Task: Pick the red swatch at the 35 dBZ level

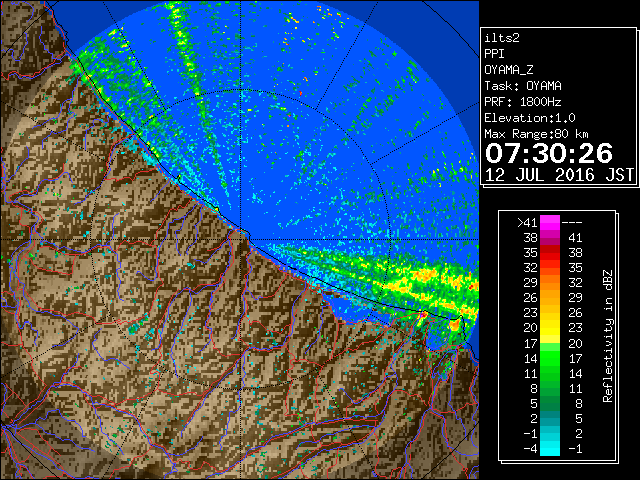Action: 550,253
